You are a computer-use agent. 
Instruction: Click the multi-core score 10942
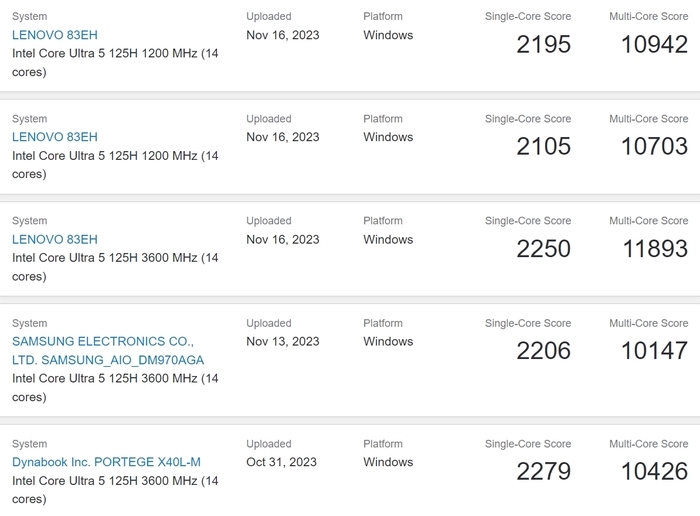tap(654, 44)
